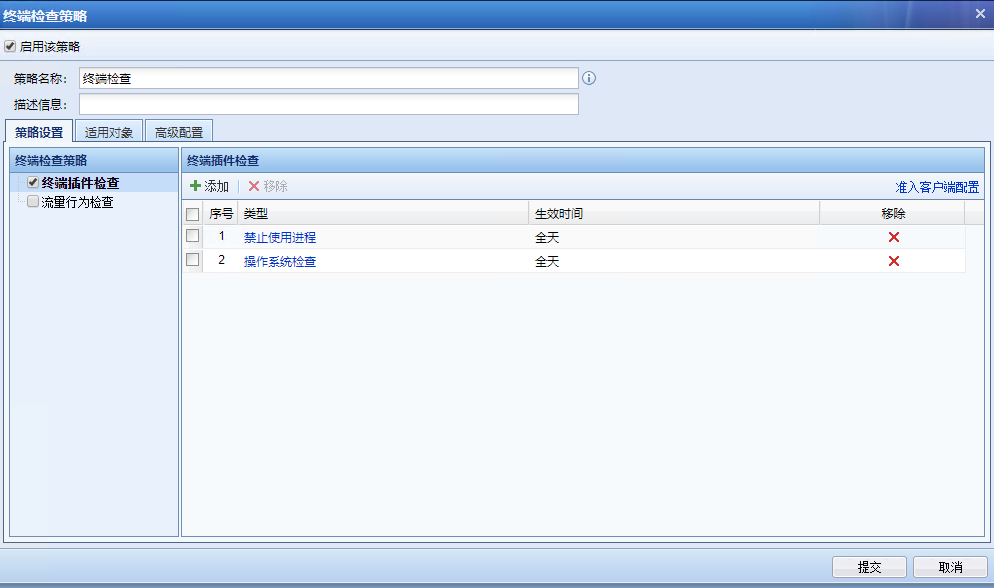Viewport: 994px width, 588px height.
Task: Open the 准入客户端配置 link
Action: tap(936, 187)
